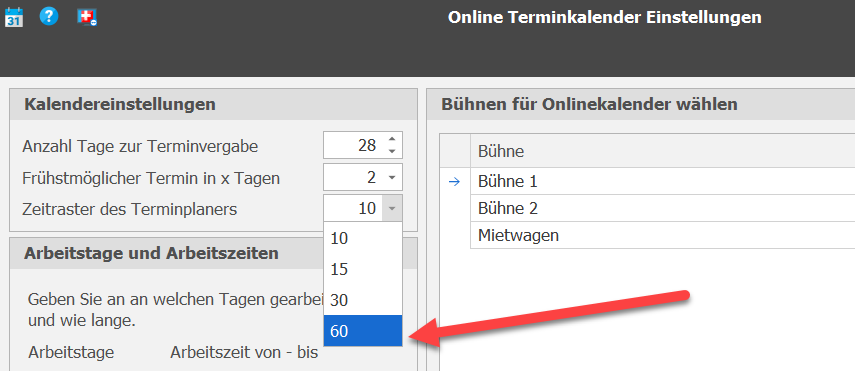The width and height of the screenshot is (855, 371).
Task: Open the blue question mark help icon
Action: (x=49, y=16)
